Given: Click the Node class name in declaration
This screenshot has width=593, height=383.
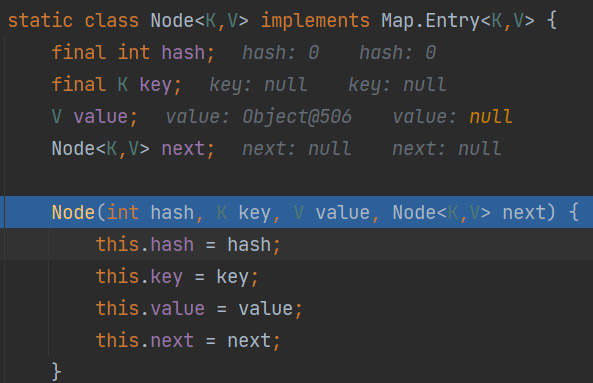Looking at the screenshot, I should point(172,20).
